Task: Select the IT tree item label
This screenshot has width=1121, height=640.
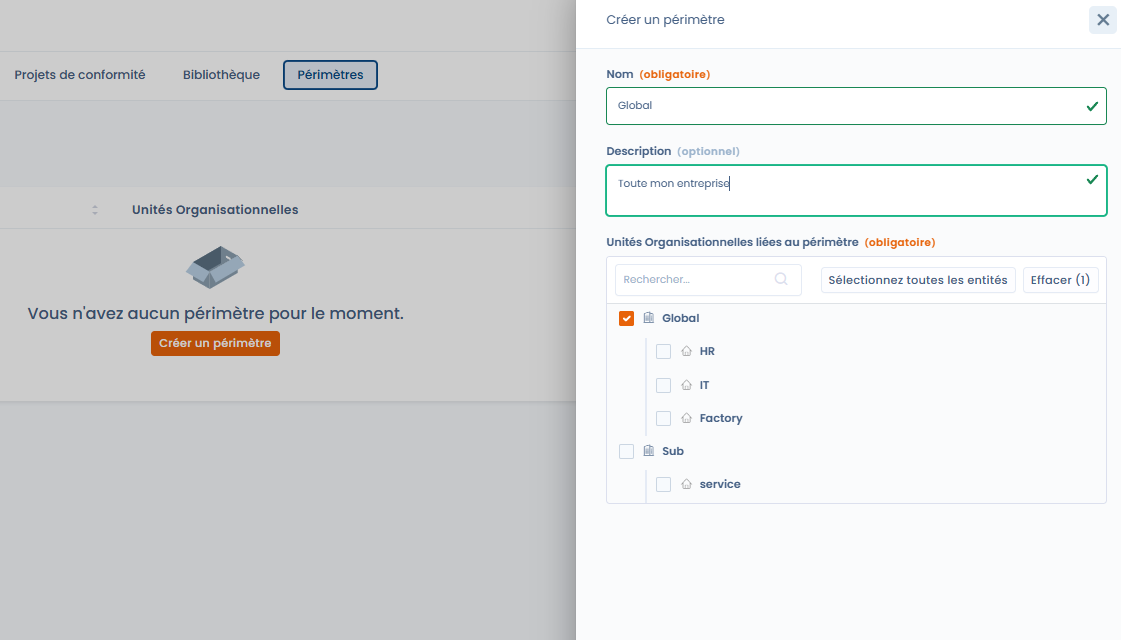Action: tap(704, 385)
